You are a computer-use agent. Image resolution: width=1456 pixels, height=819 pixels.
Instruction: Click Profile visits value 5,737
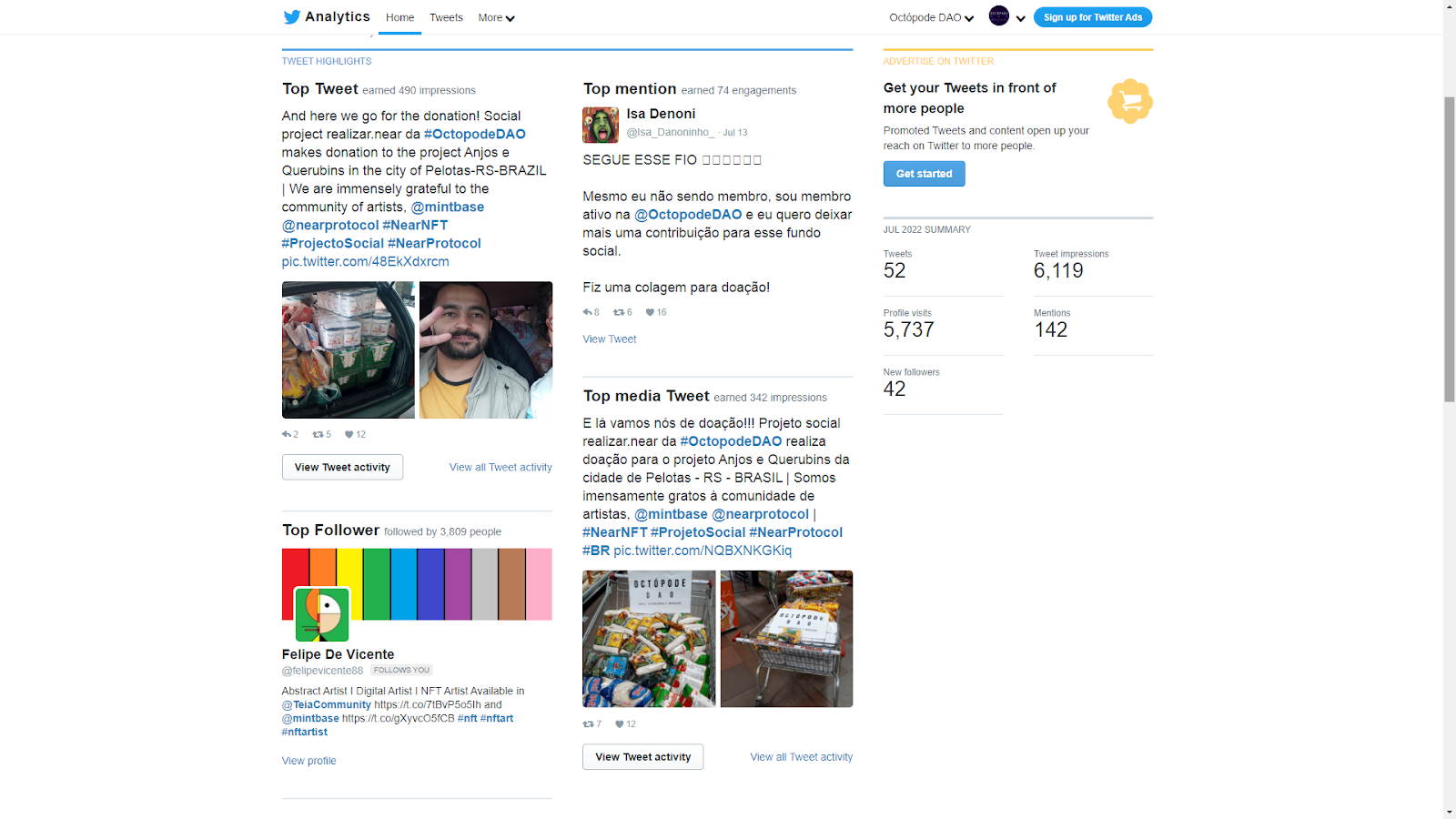pos(909,330)
